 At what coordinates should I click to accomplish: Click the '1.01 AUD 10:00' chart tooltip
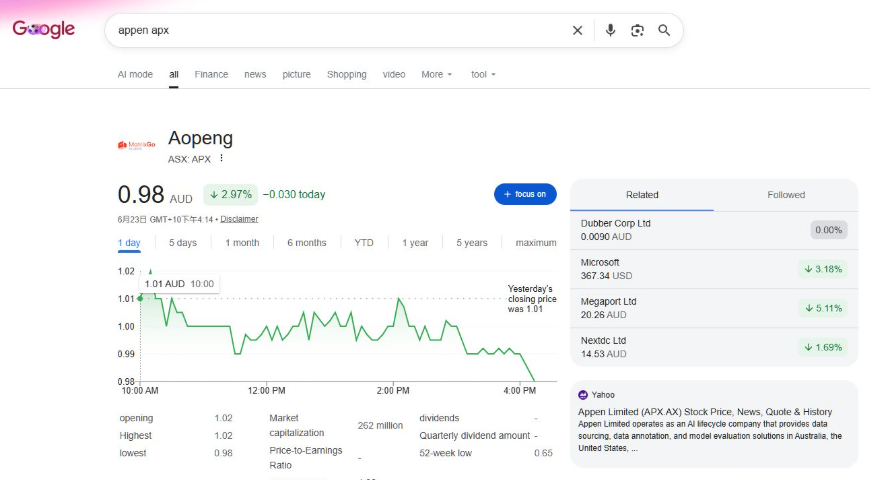(x=179, y=284)
